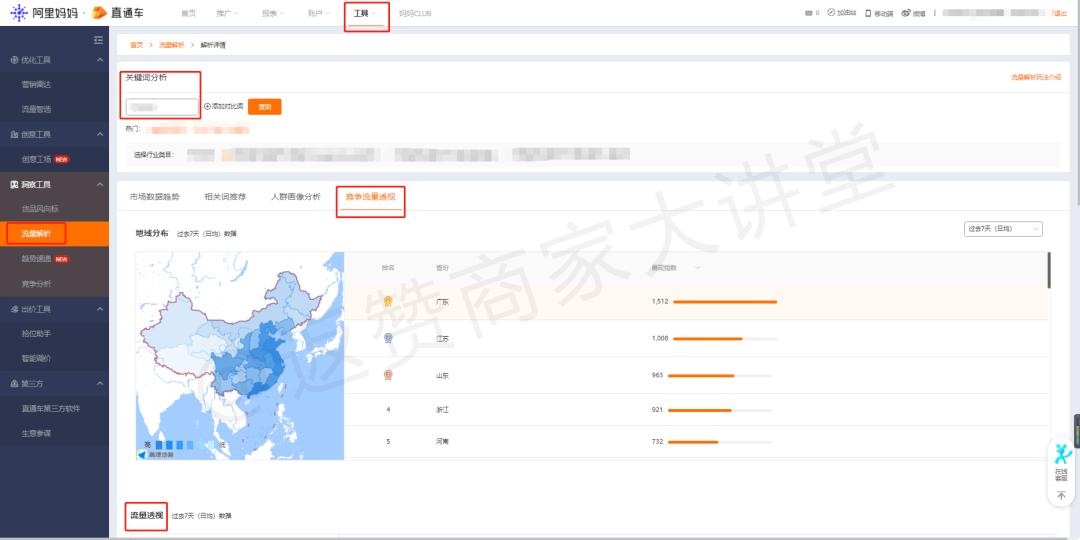
Task: Collapse the 出价工具 sidebar group
Action: pos(99,309)
